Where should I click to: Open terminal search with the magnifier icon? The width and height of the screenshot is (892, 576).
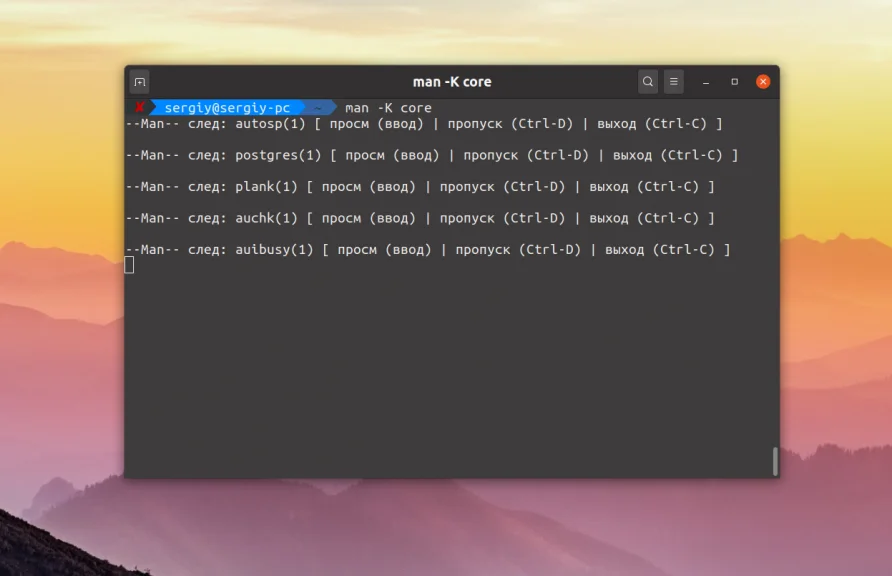click(x=647, y=81)
